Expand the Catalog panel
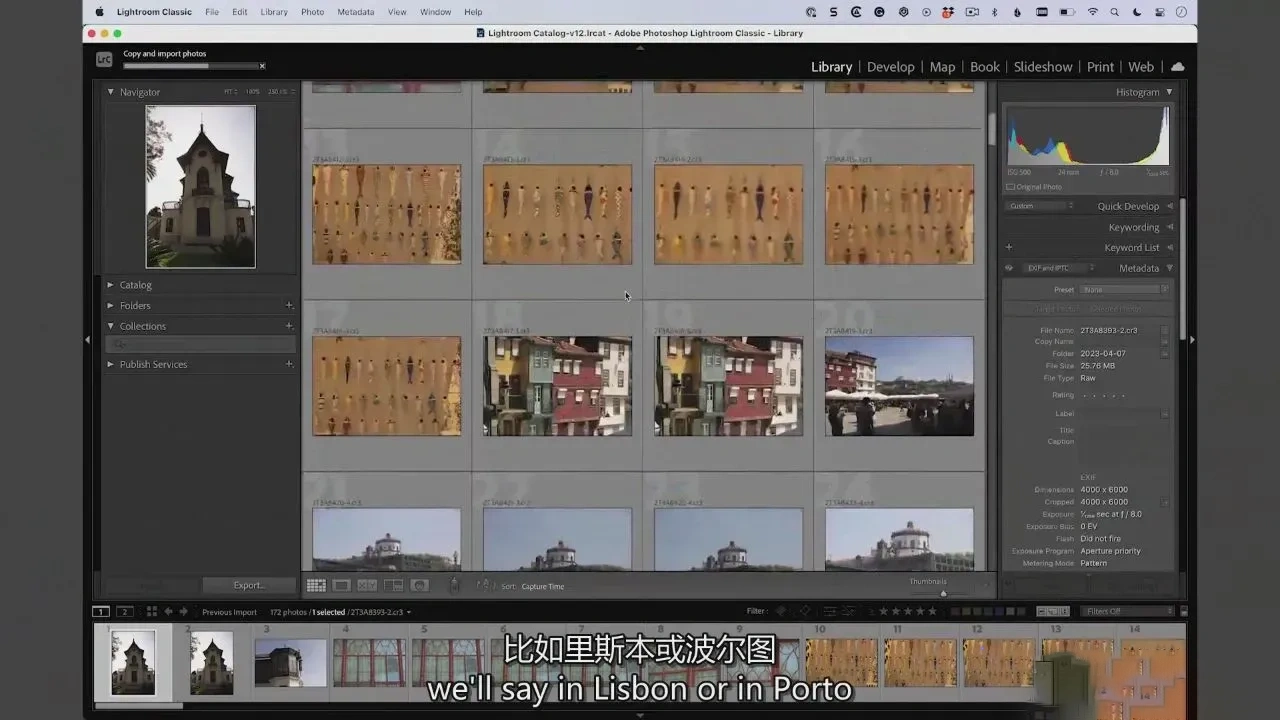This screenshot has width=1280, height=720. click(111, 285)
